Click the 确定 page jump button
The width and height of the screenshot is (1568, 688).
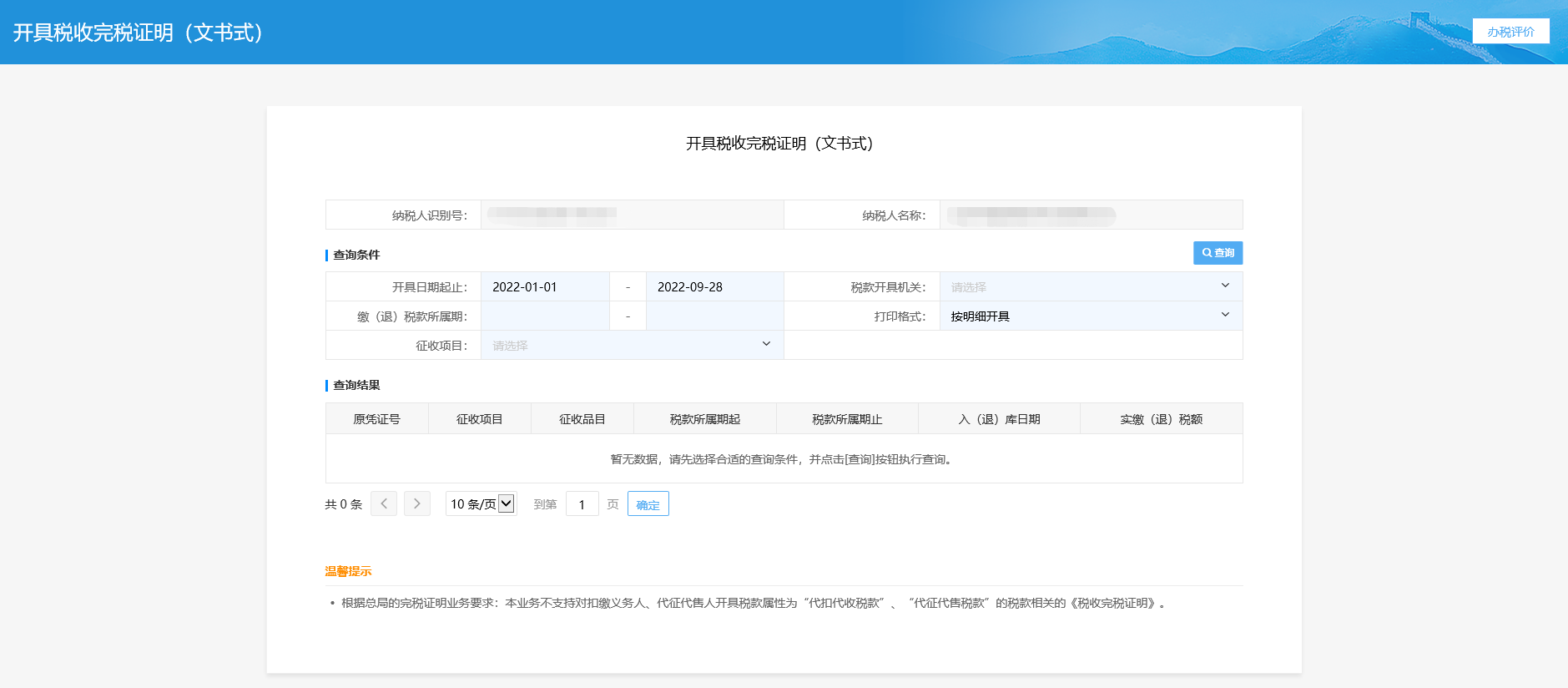[648, 503]
